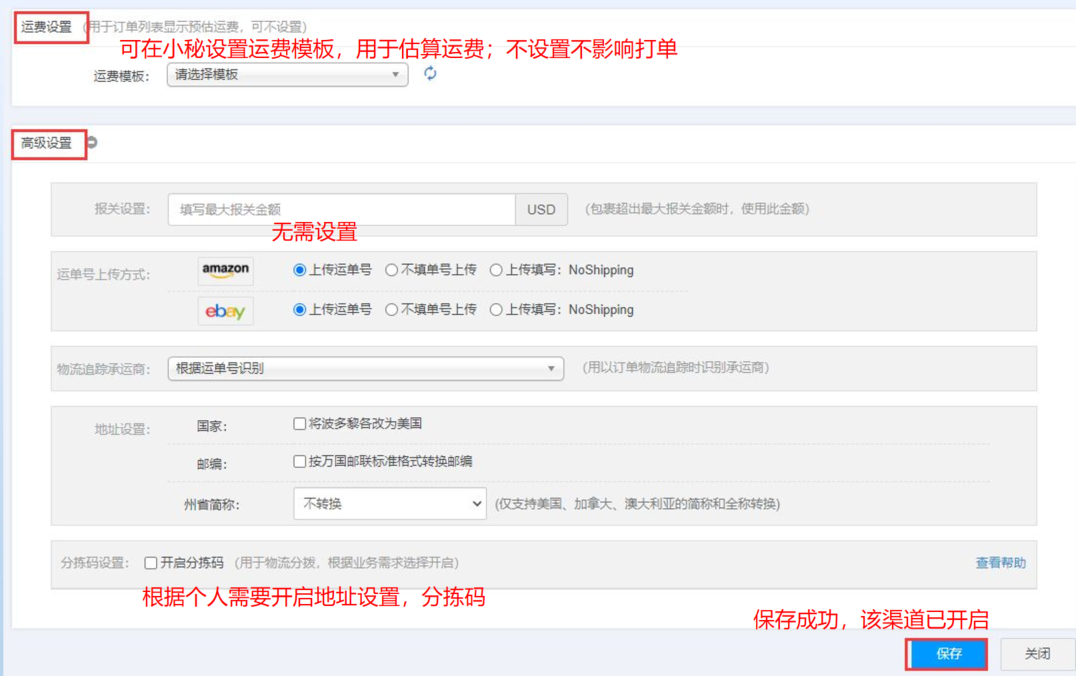Open the 州省简称 不转换 dropdown
The height and width of the screenshot is (676, 1076).
[x=390, y=504]
